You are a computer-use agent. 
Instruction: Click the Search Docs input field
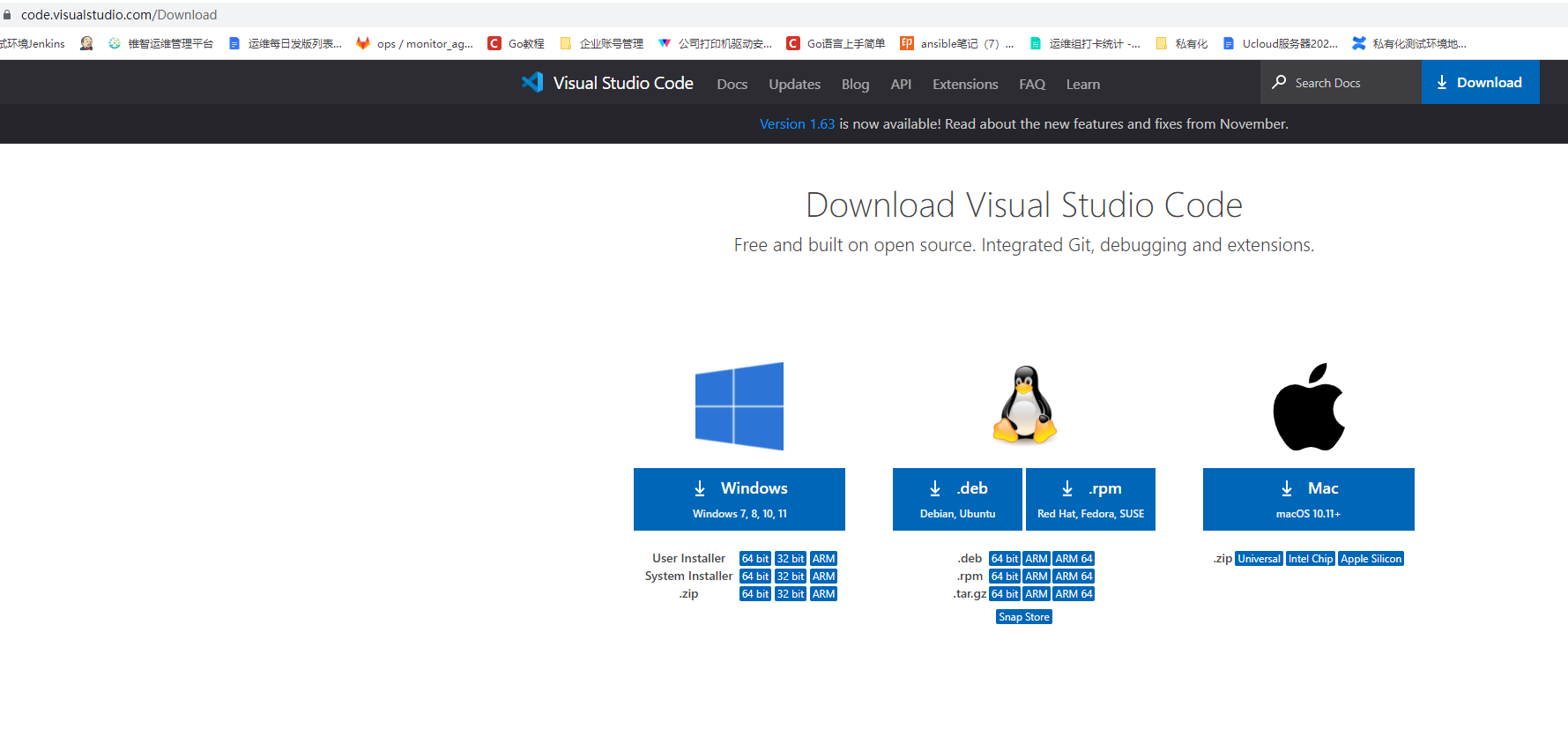click(x=1341, y=82)
